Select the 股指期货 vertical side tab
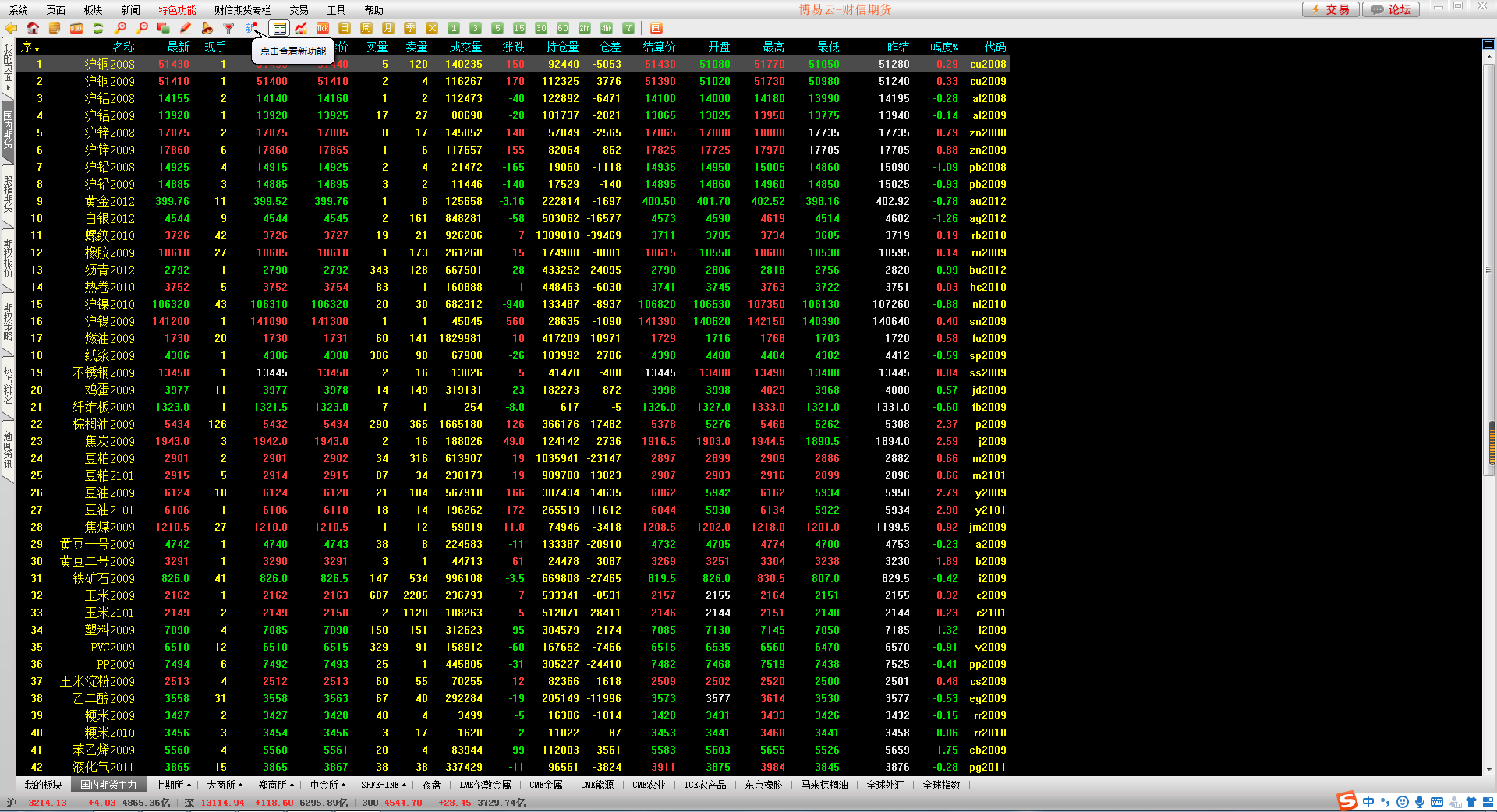This screenshot has height=812, width=1497. pyautogui.click(x=8, y=195)
